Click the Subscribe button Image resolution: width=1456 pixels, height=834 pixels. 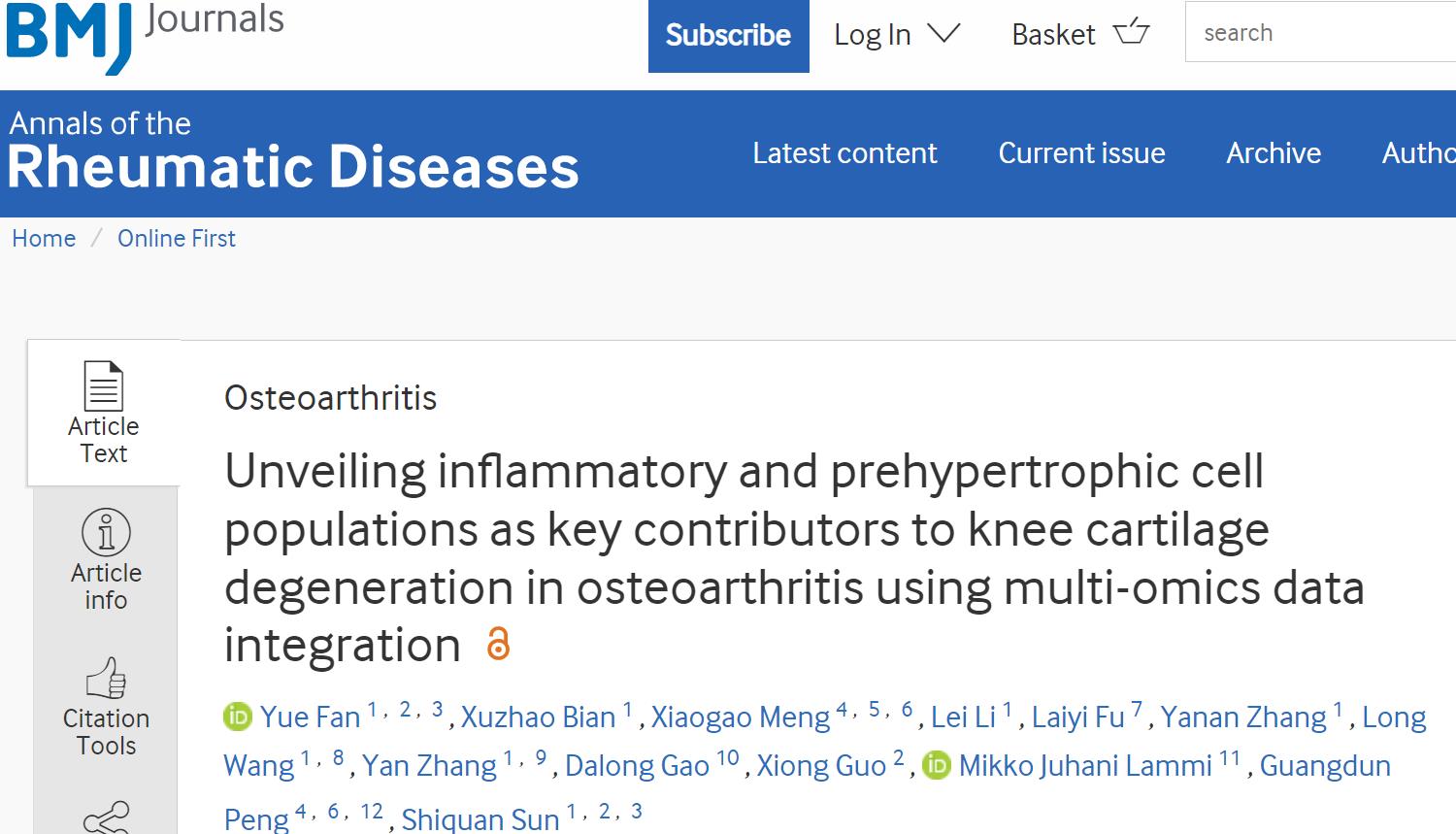(729, 36)
